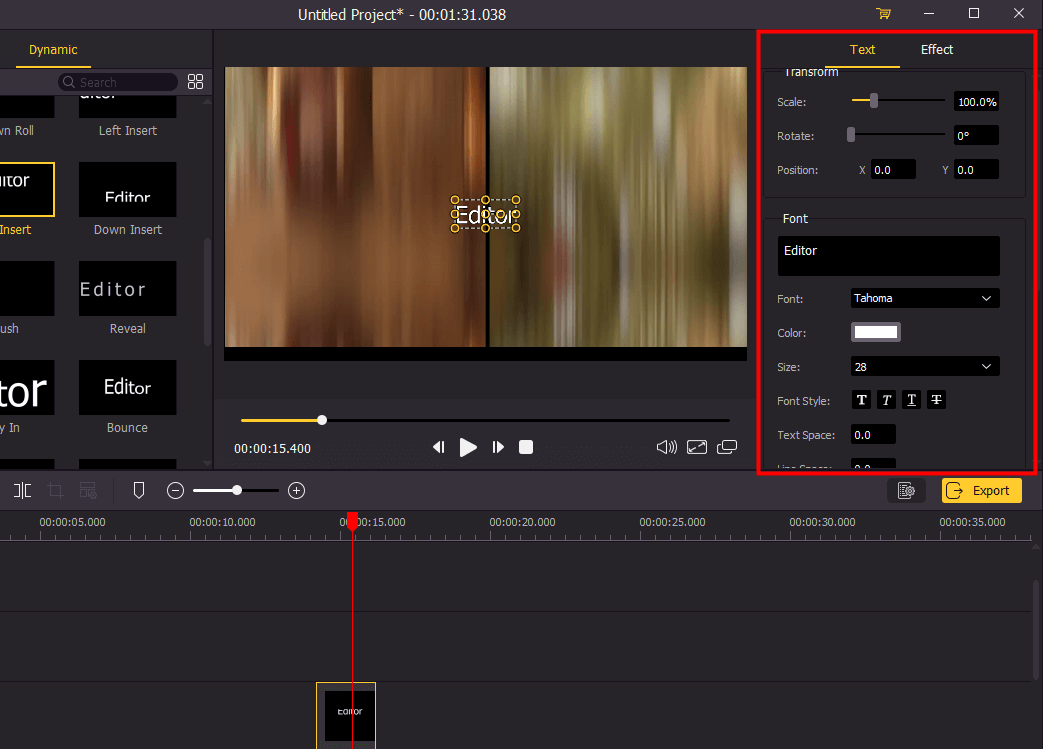Open detached preview window icon

point(727,447)
